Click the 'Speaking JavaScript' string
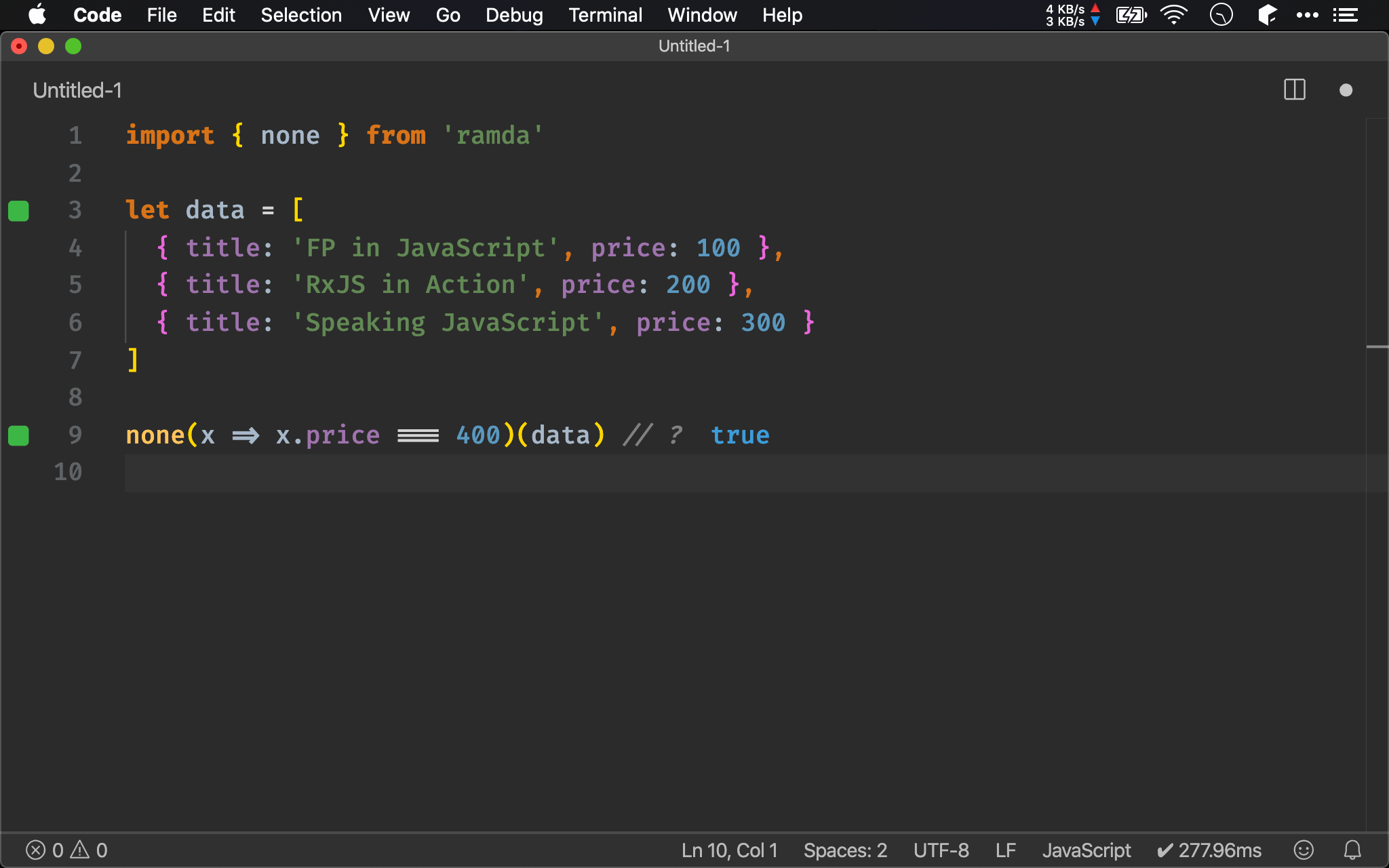Image resolution: width=1389 pixels, height=868 pixels. (x=448, y=323)
